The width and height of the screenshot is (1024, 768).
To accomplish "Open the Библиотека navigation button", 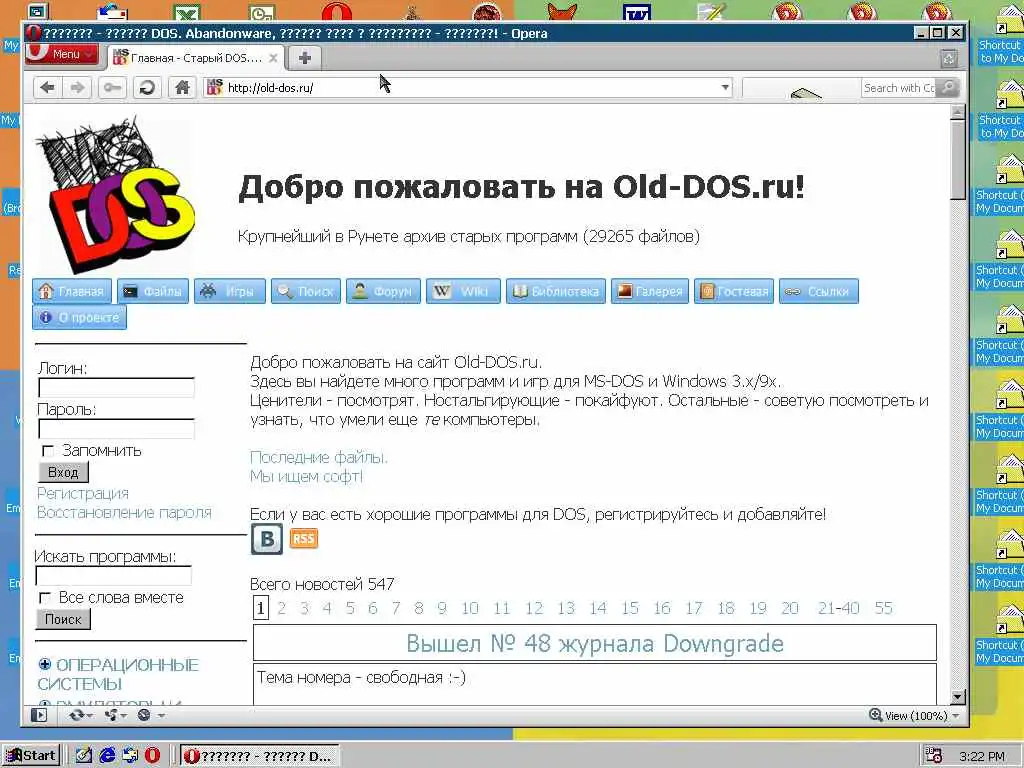I will (556, 291).
